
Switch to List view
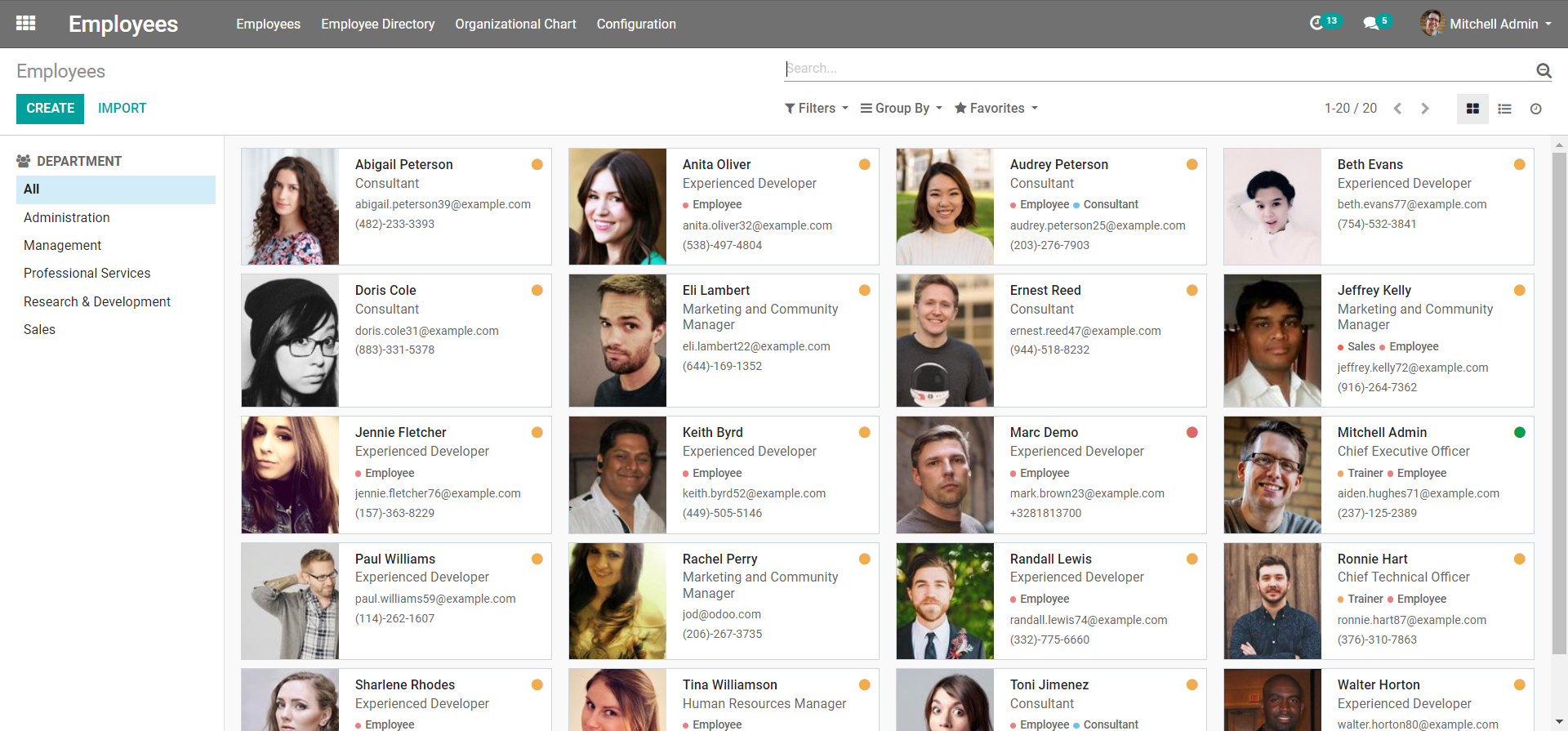pyautogui.click(x=1504, y=109)
